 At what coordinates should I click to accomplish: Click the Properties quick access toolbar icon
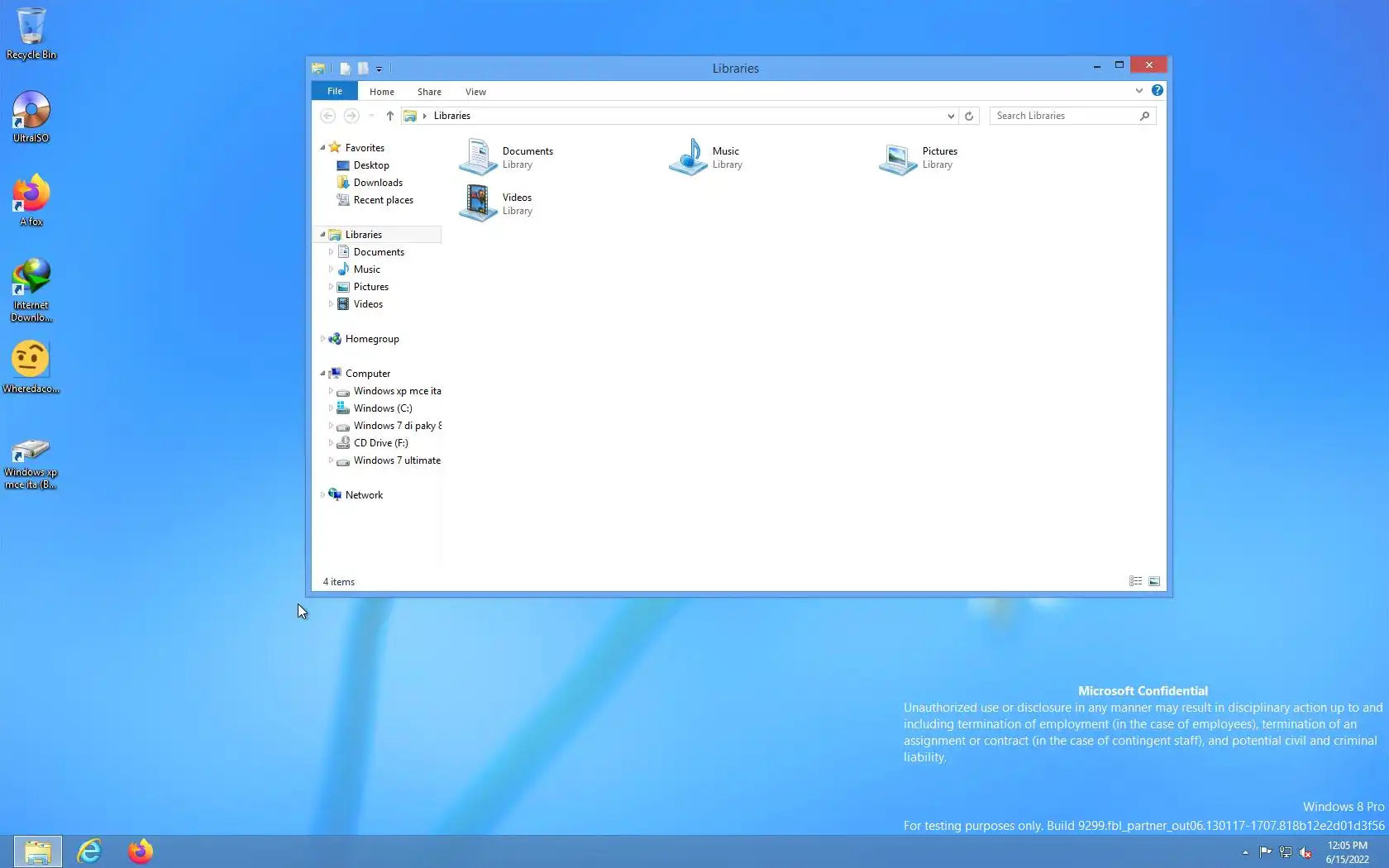[x=345, y=69]
